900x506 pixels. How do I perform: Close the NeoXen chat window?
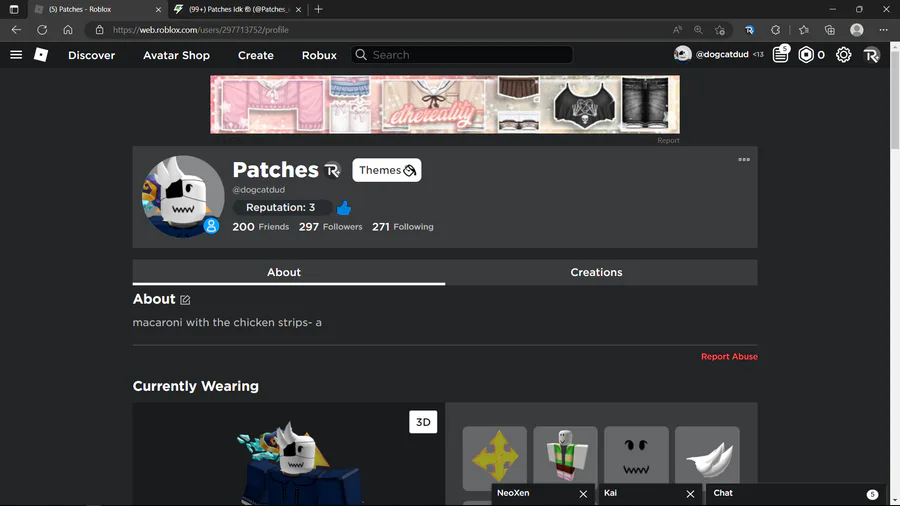coord(583,494)
